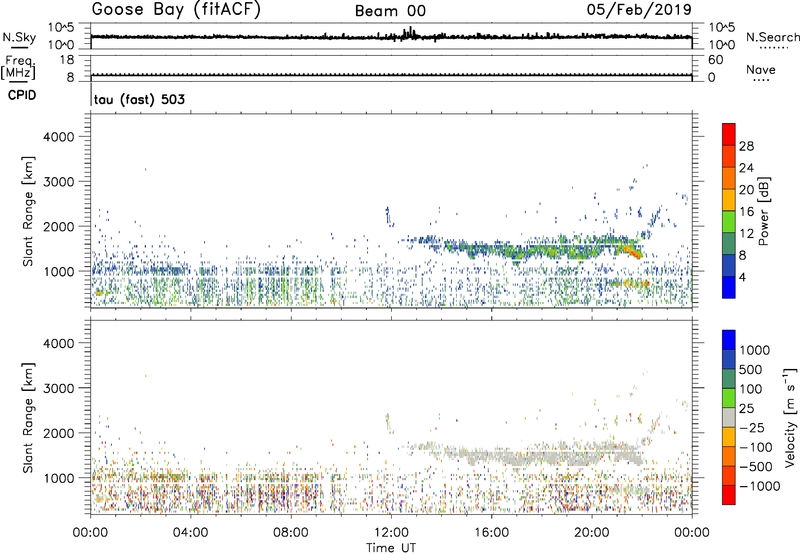The image size is (800, 554).
Task: Click the '4000' range tick in power panel
Action: [x=59, y=137]
